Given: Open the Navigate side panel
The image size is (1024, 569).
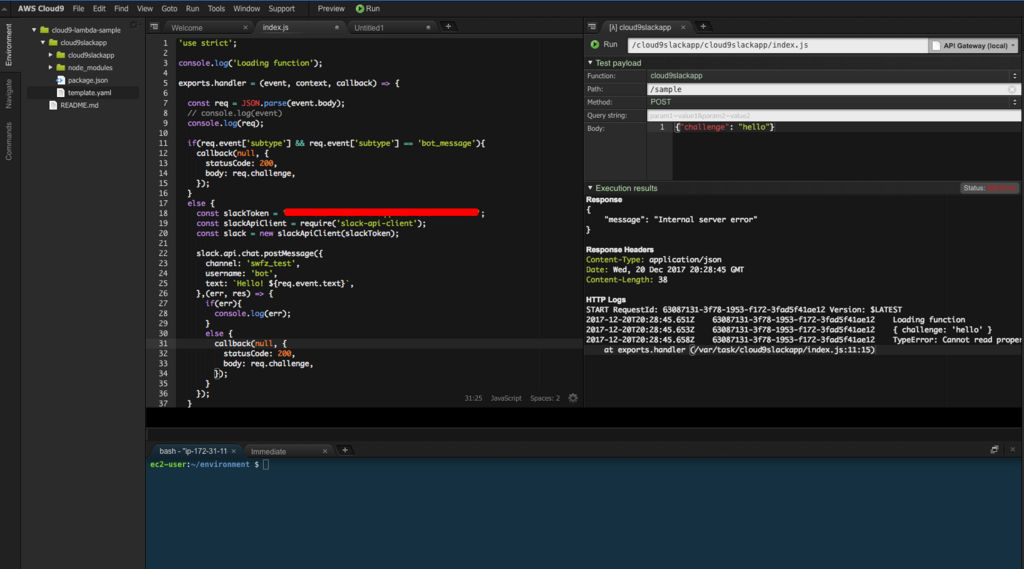Looking at the screenshot, I should coord(9,93).
